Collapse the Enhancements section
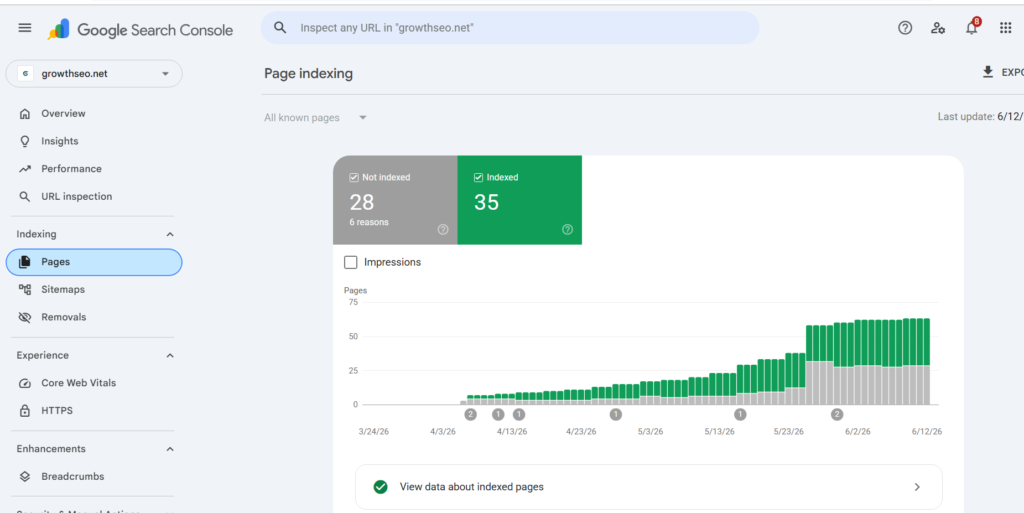This screenshot has width=1024, height=513. (x=170, y=449)
